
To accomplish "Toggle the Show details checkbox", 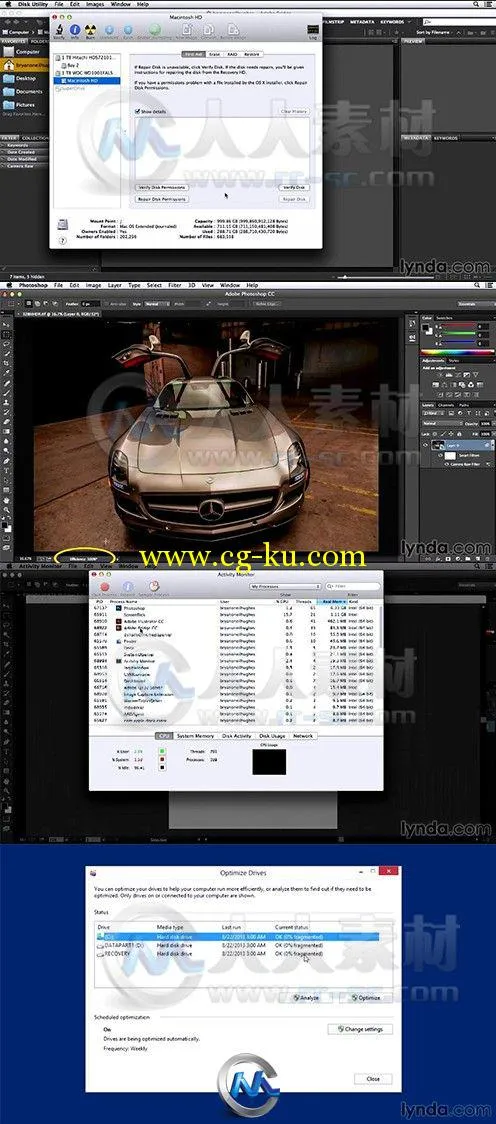I will [x=138, y=112].
